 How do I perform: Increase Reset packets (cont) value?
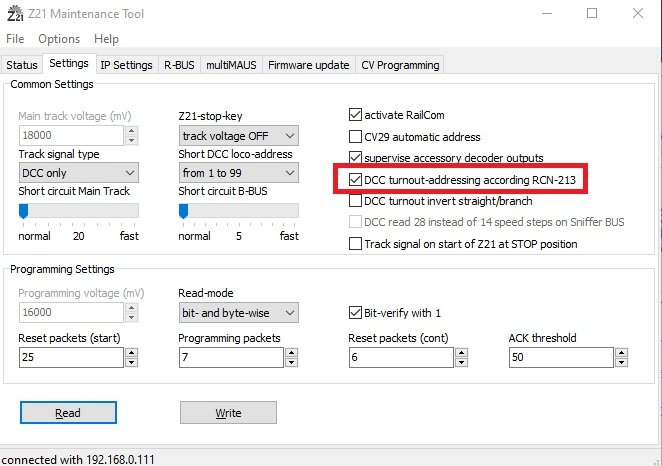click(461, 352)
